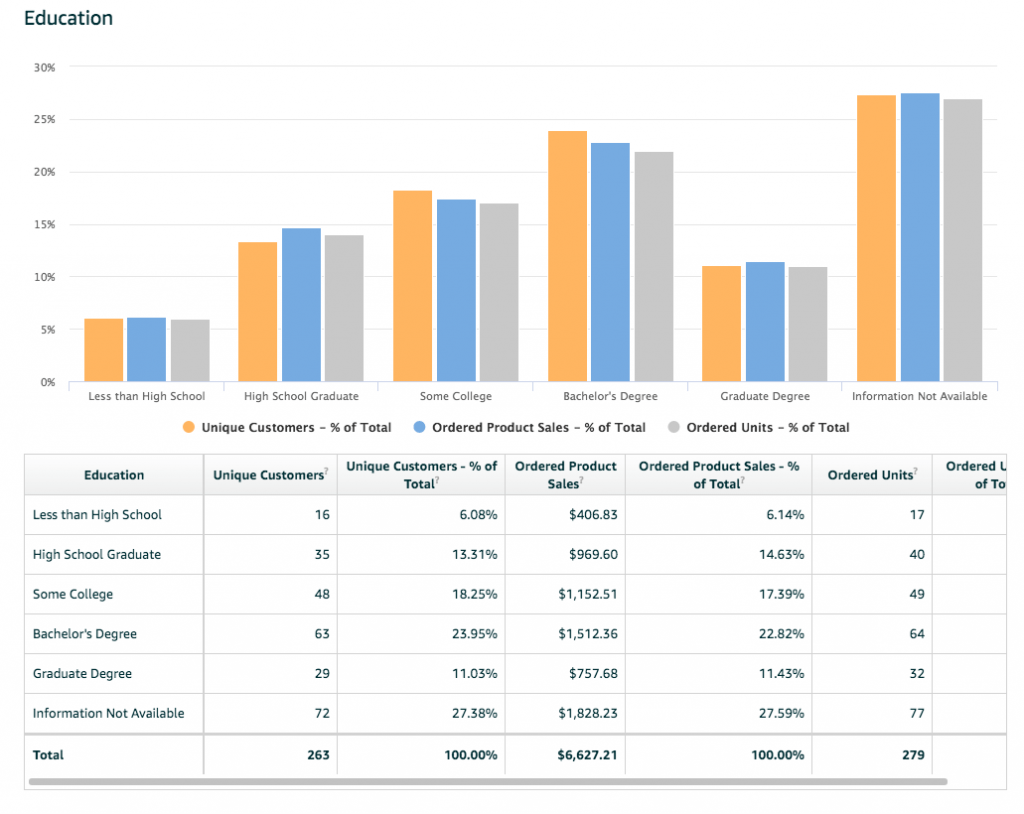Sort by Ordered Product Sales % of Total header
The height and width of the screenshot is (814, 1024).
pyautogui.click(x=718, y=475)
